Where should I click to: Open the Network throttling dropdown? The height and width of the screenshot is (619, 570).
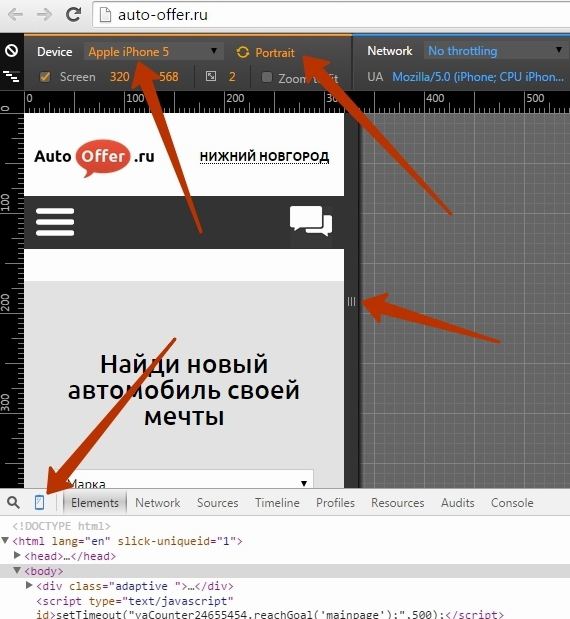tap(495, 51)
